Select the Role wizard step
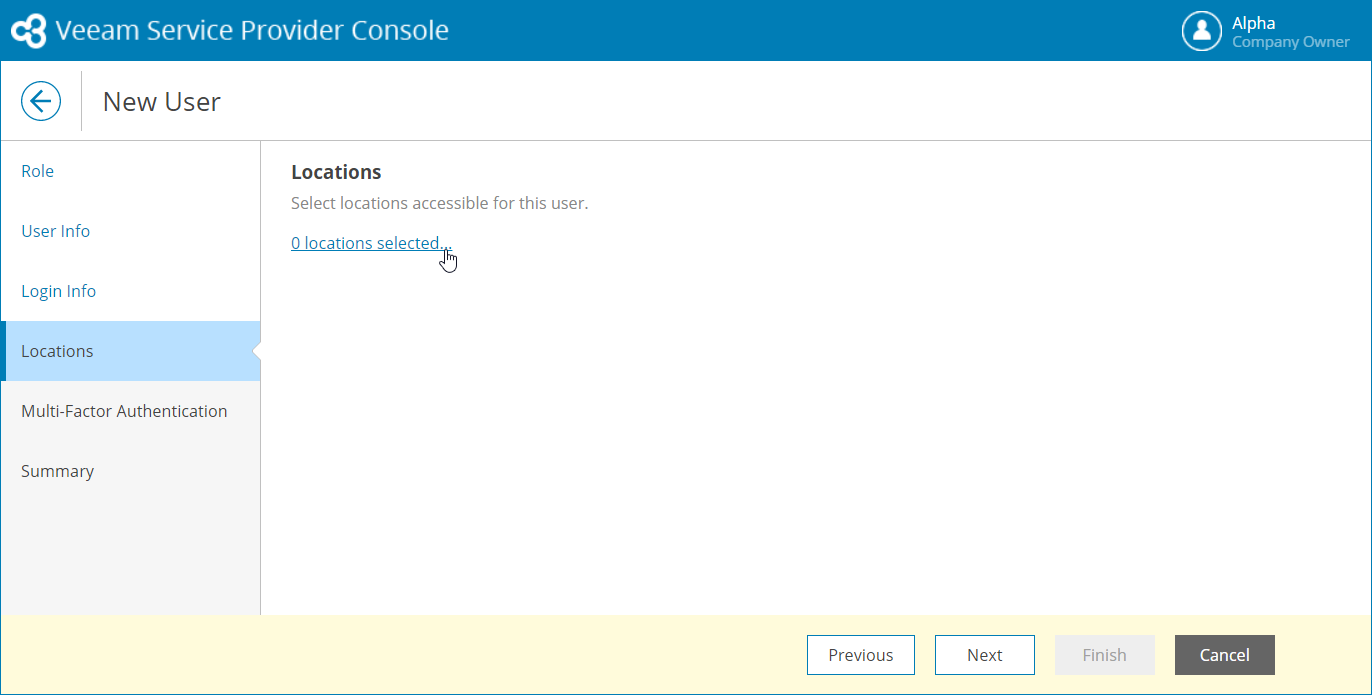1372x695 pixels. click(x=38, y=171)
